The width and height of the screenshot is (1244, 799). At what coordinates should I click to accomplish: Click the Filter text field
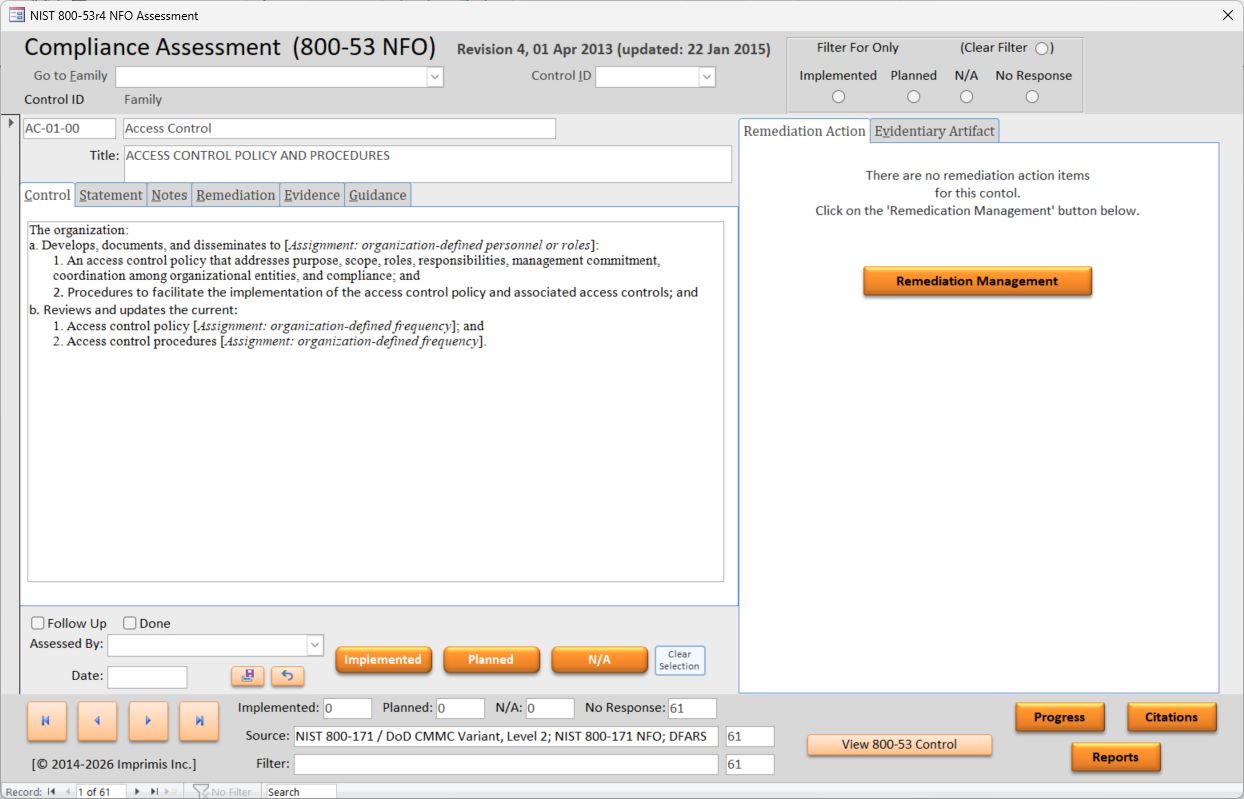pyautogui.click(x=506, y=764)
